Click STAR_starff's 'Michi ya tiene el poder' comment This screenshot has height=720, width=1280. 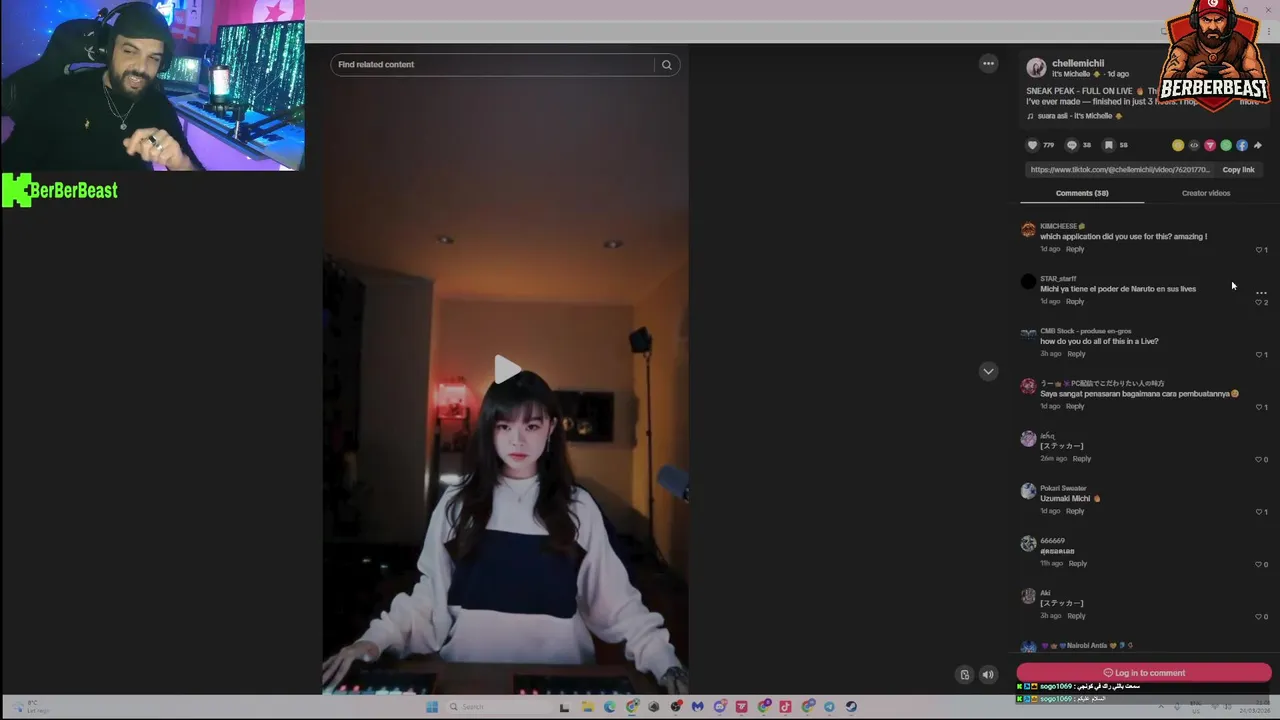pos(1118,289)
